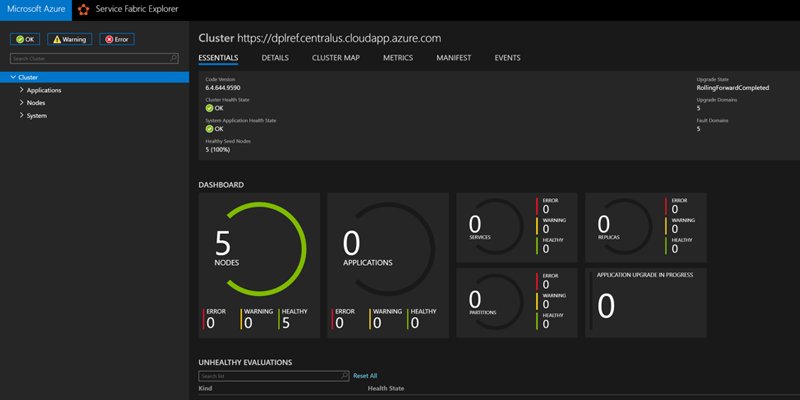Switch to the Details tab

[275, 58]
